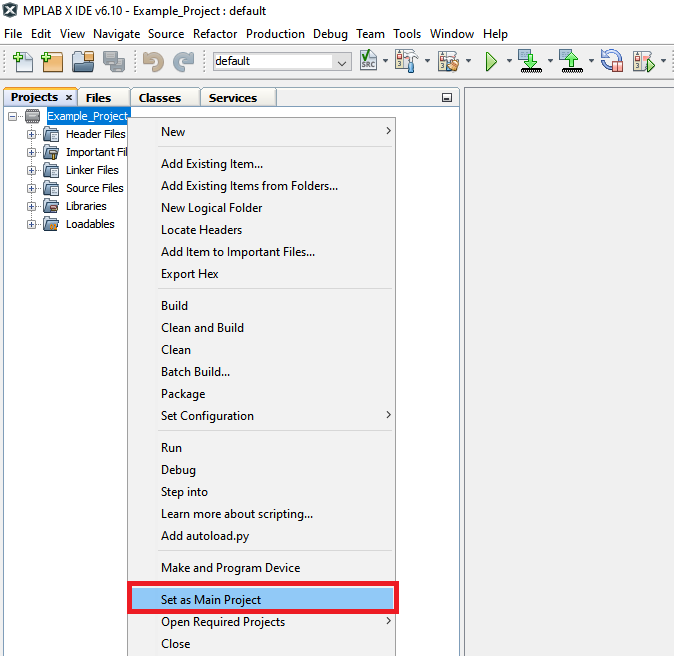
Task: Open the default configuration dropdown
Action: (342, 63)
